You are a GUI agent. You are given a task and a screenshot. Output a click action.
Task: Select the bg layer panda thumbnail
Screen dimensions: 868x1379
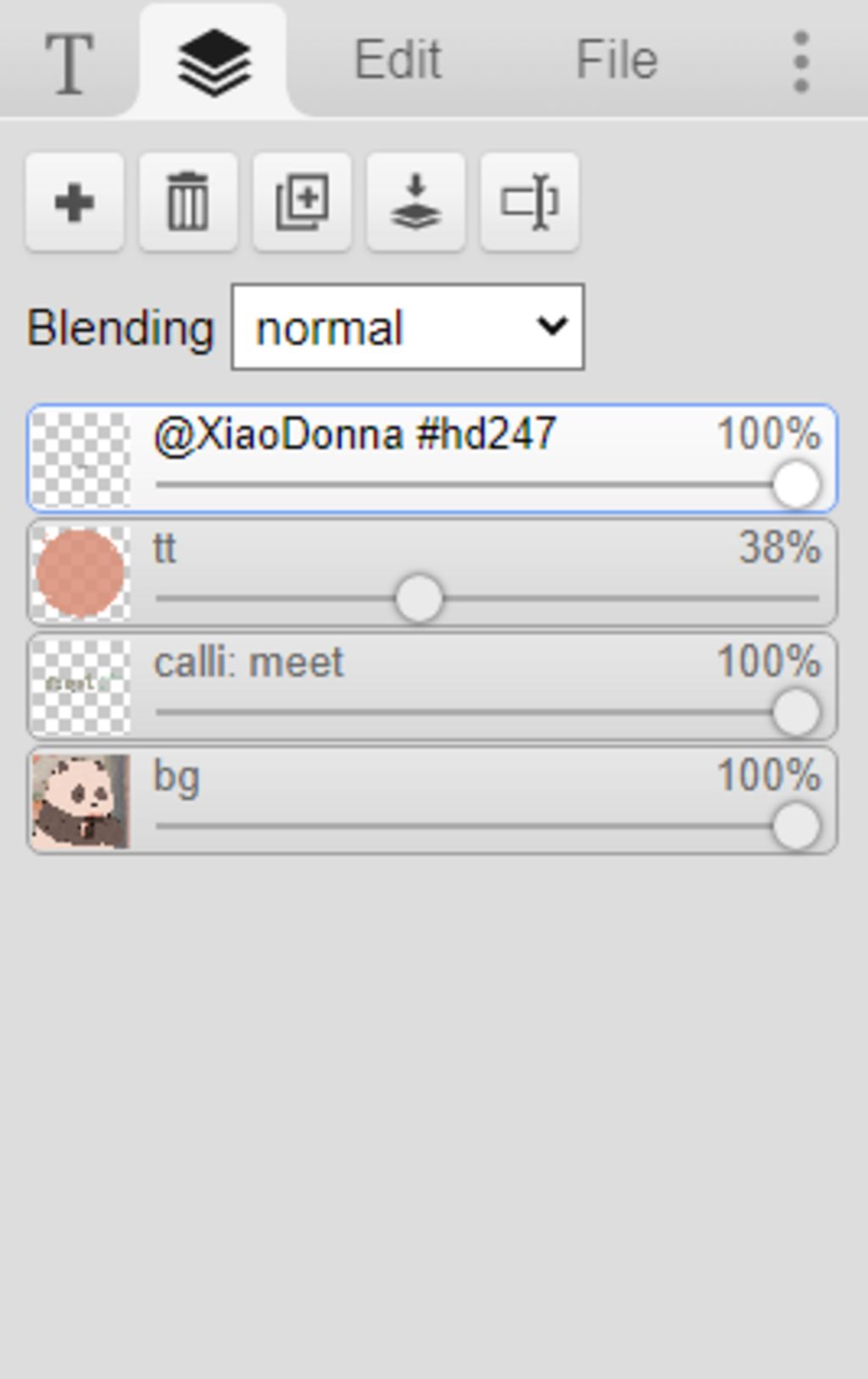pyautogui.click(x=81, y=801)
